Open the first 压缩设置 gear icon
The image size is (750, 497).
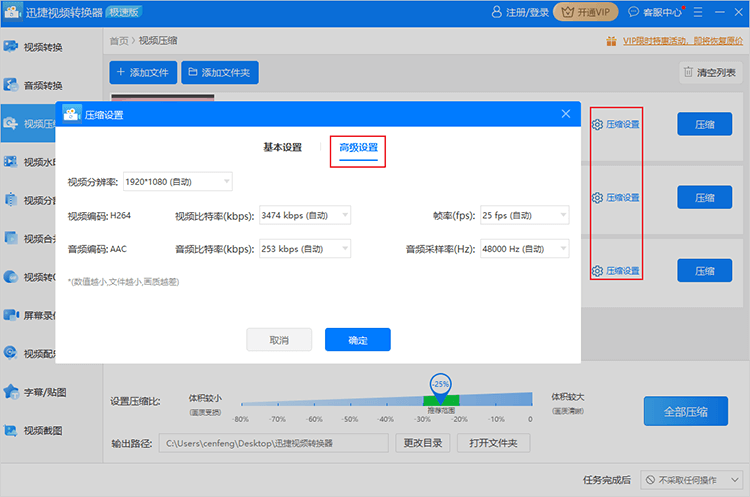[597, 125]
